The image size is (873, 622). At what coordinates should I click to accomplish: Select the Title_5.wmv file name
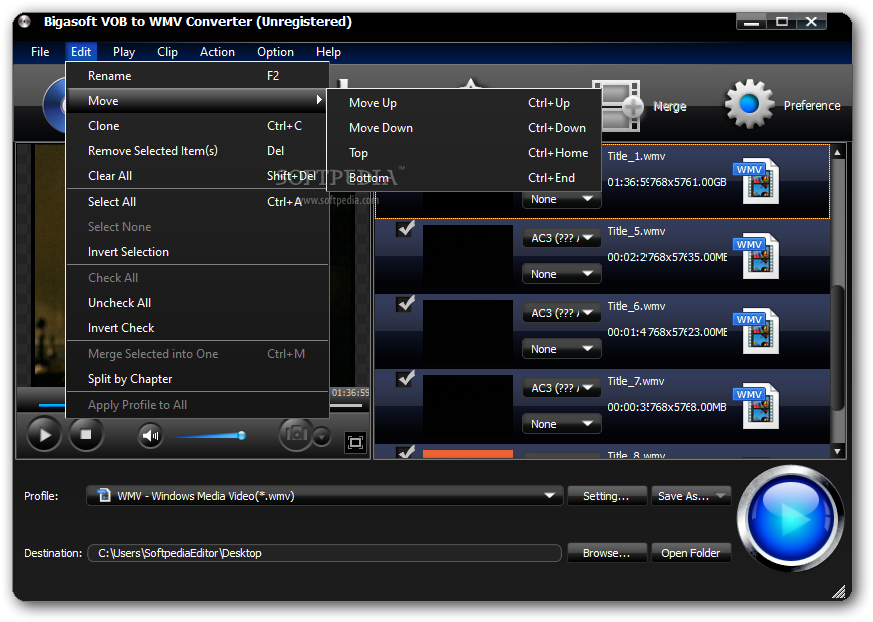coord(636,231)
